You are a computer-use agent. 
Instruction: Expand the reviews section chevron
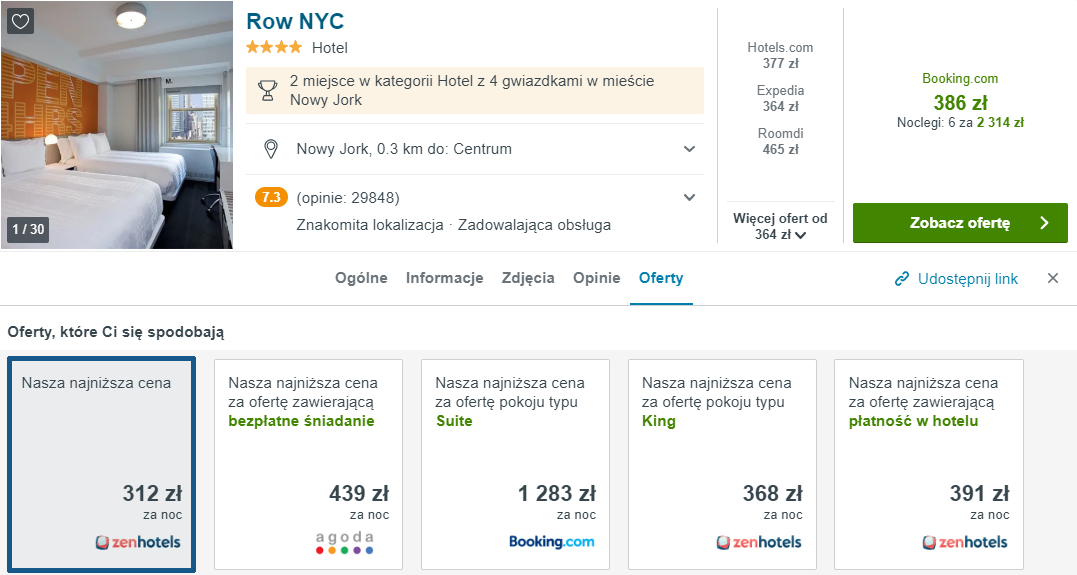click(x=690, y=198)
